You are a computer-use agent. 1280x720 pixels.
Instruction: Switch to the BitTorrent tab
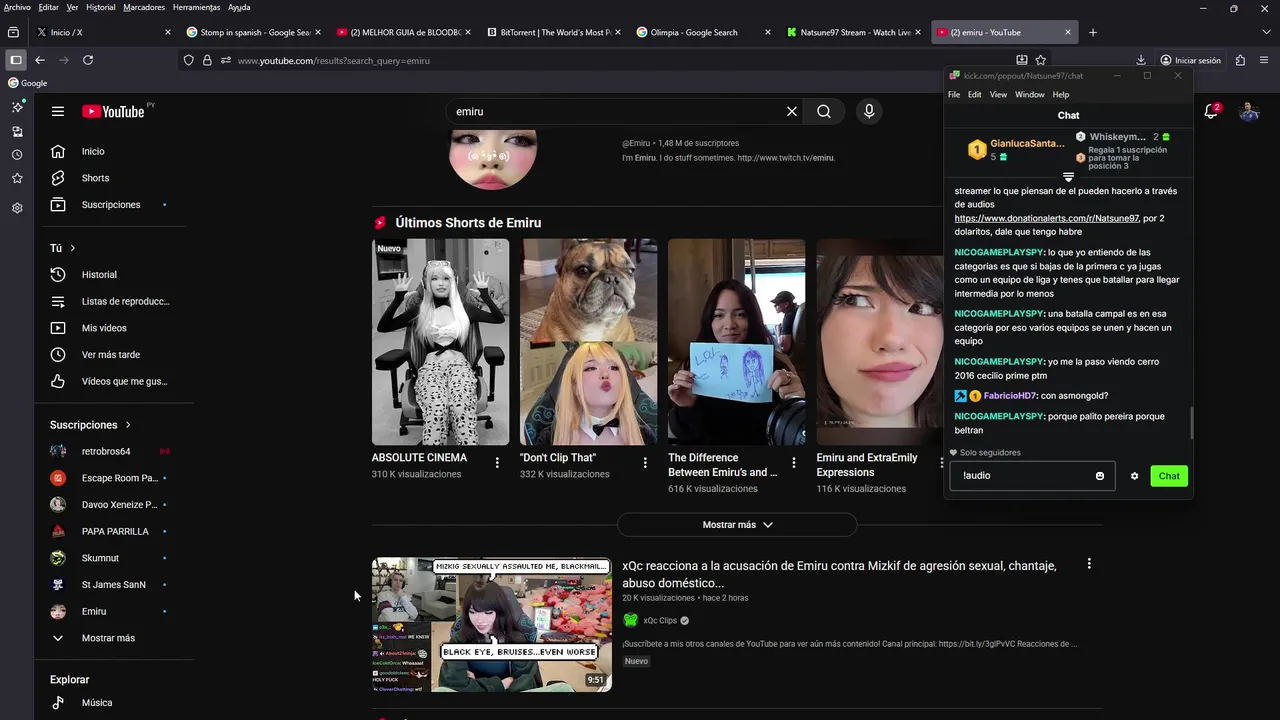click(x=554, y=32)
